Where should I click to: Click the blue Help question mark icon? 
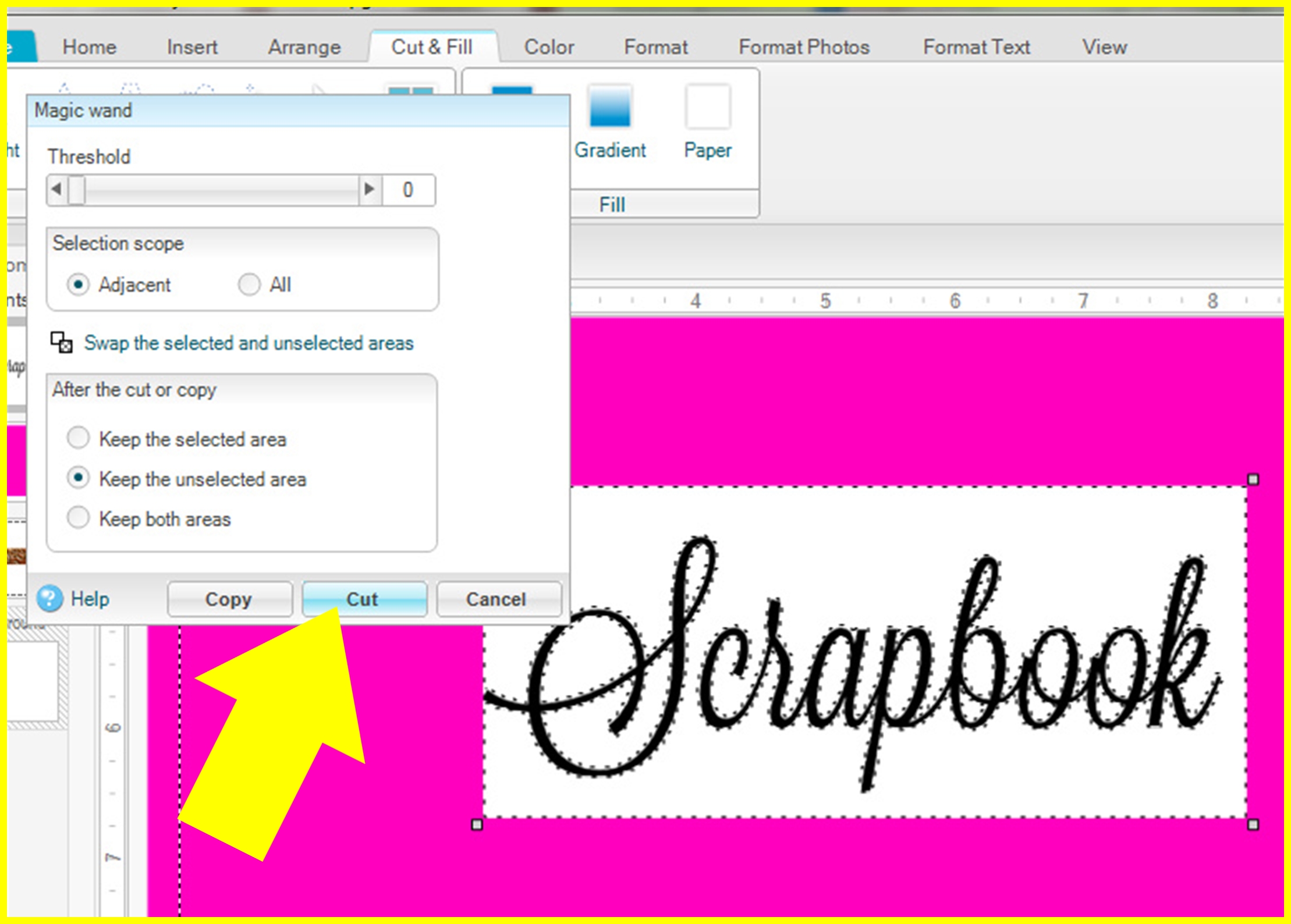[50, 598]
